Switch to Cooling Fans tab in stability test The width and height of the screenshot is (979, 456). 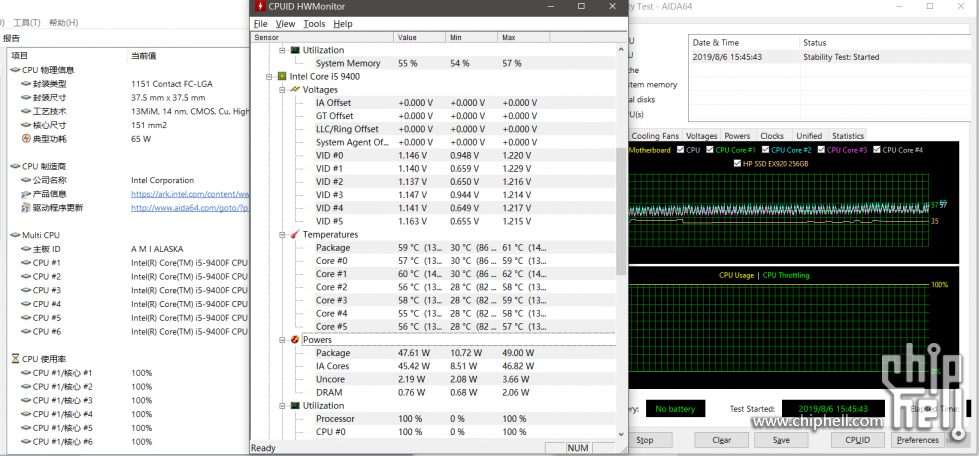click(655, 136)
